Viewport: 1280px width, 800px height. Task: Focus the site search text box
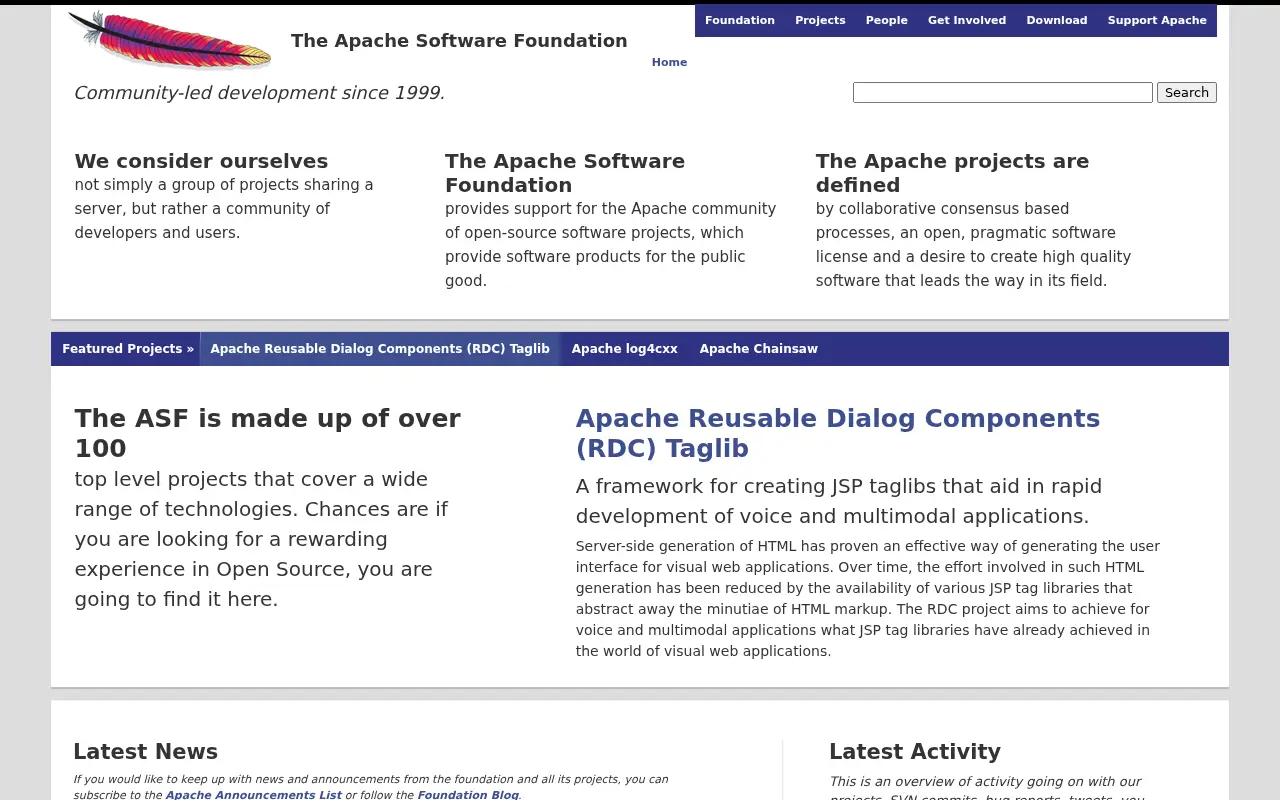click(x=1003, y=92)
